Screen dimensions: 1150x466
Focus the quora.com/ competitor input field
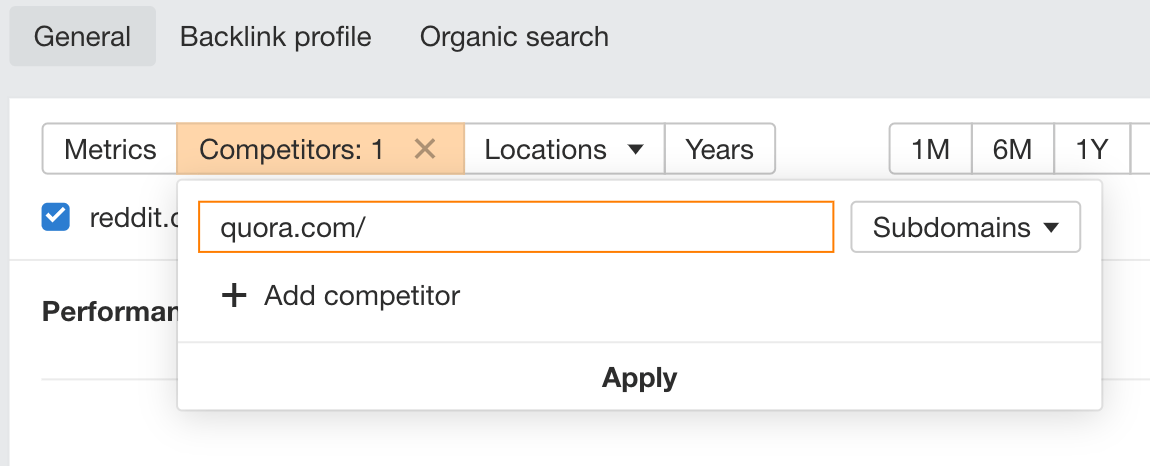pos(515,228)
